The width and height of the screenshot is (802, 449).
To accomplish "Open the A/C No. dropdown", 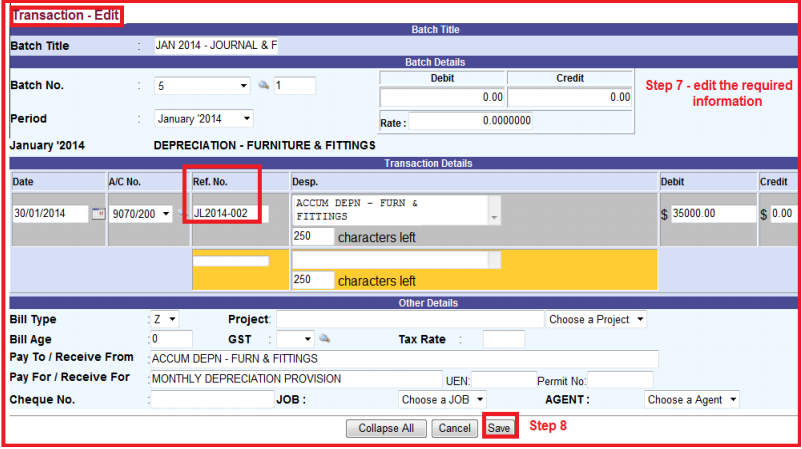I will (x=140, y=214).
